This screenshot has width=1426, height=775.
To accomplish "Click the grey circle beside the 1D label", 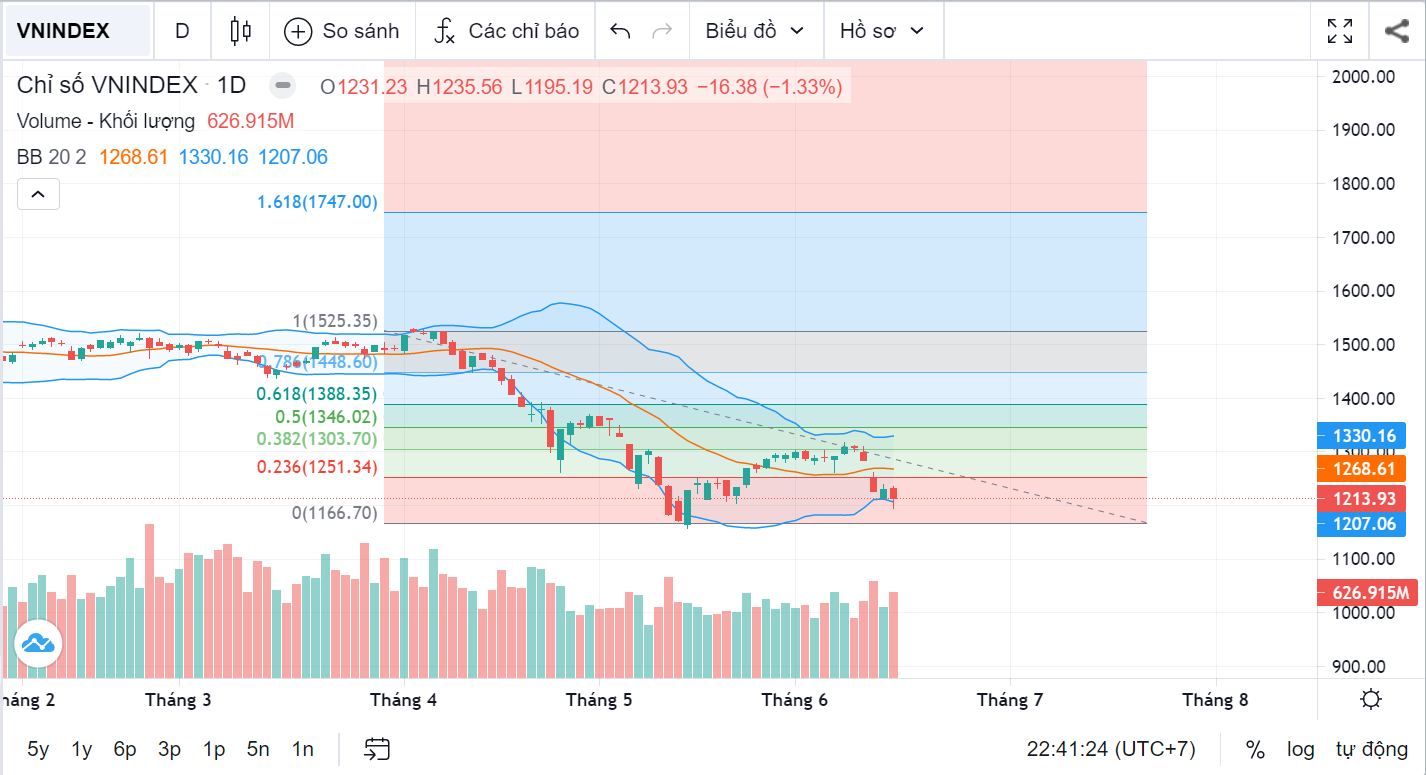I will 283,86.
